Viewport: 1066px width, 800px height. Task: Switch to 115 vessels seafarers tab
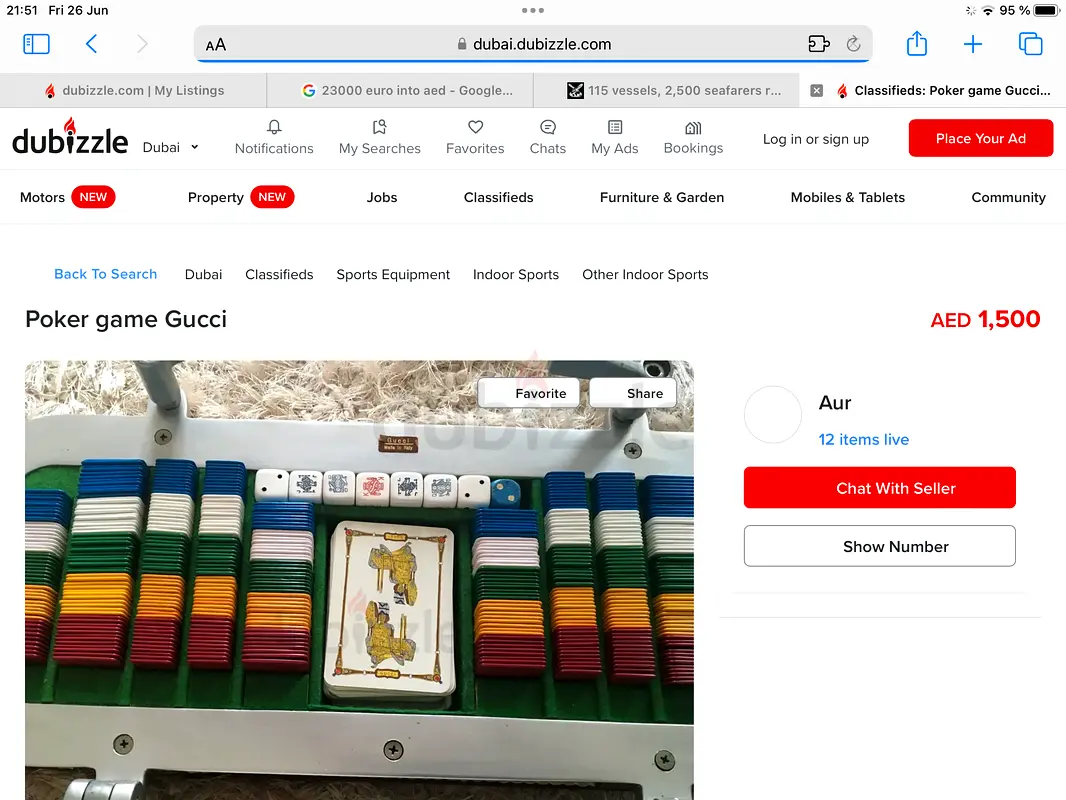tap(666, 90)
